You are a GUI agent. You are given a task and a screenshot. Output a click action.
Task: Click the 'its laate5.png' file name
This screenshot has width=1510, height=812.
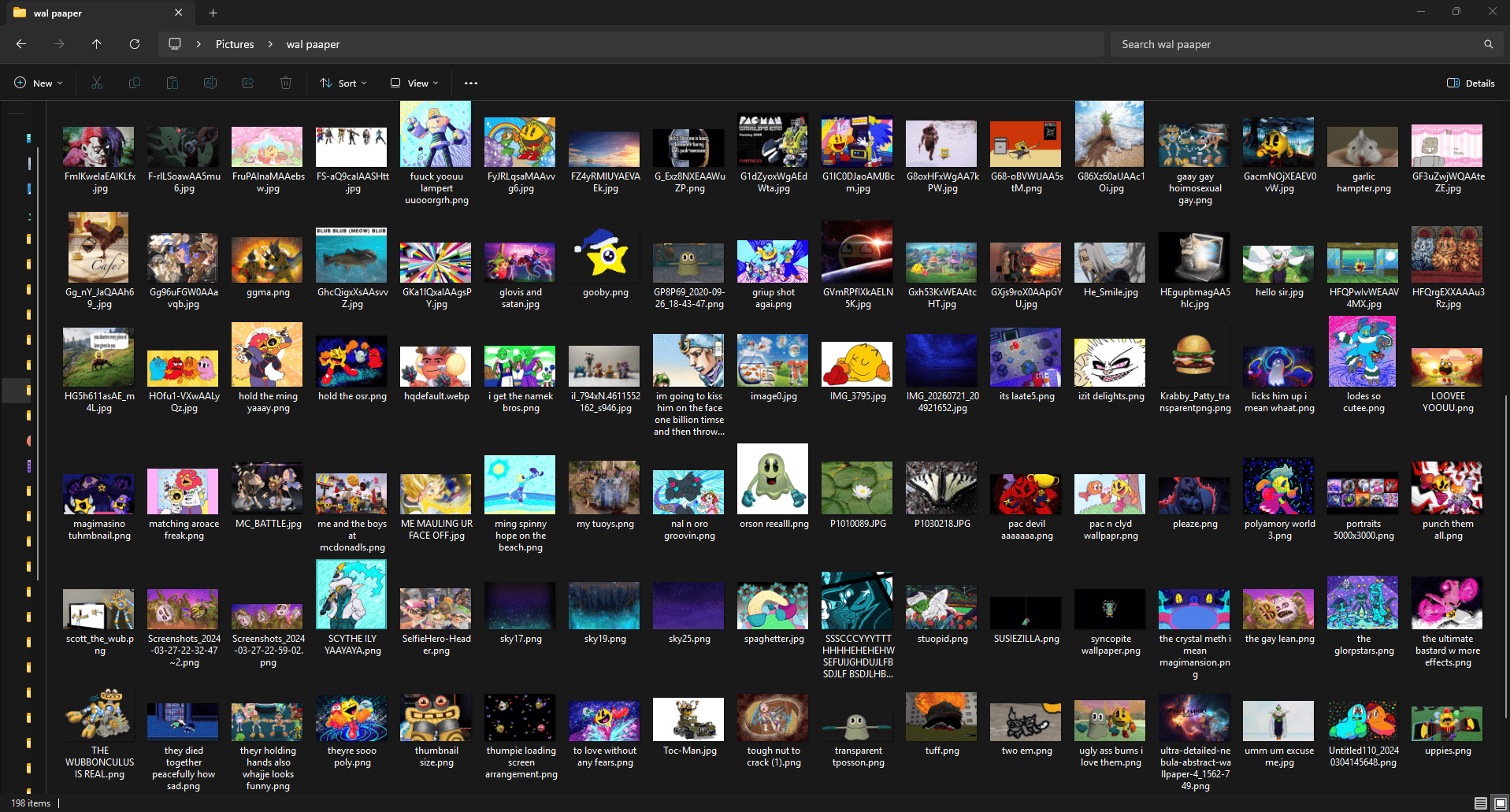click(x=1026, y=396)
